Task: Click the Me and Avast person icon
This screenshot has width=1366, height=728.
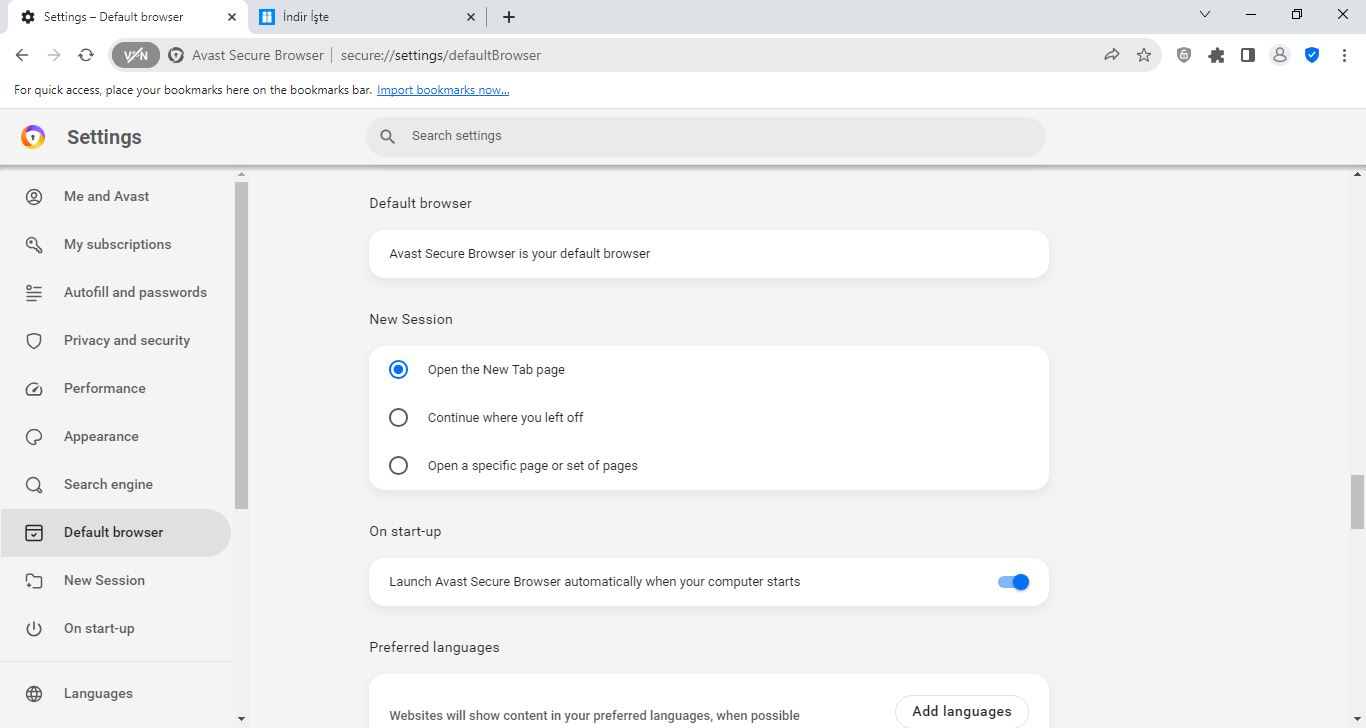Action: [x=34, y=197]
